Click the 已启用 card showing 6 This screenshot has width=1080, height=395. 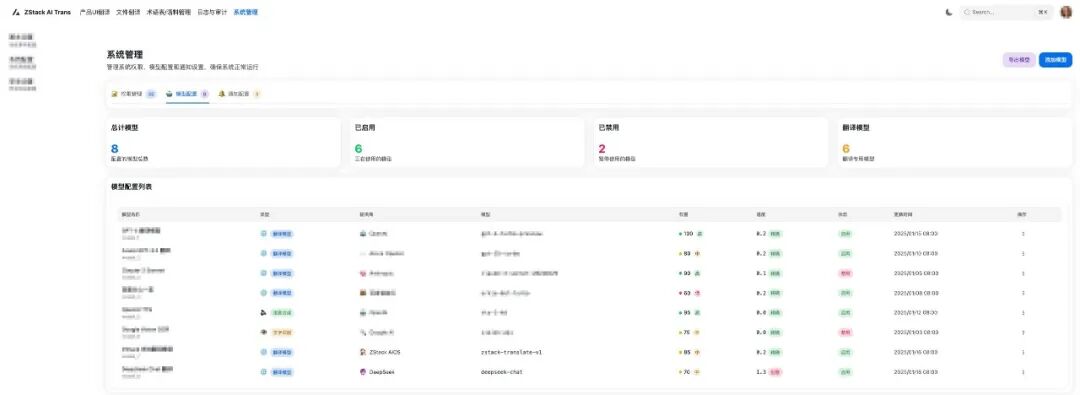pyautogui.click(x=467, y=143)
